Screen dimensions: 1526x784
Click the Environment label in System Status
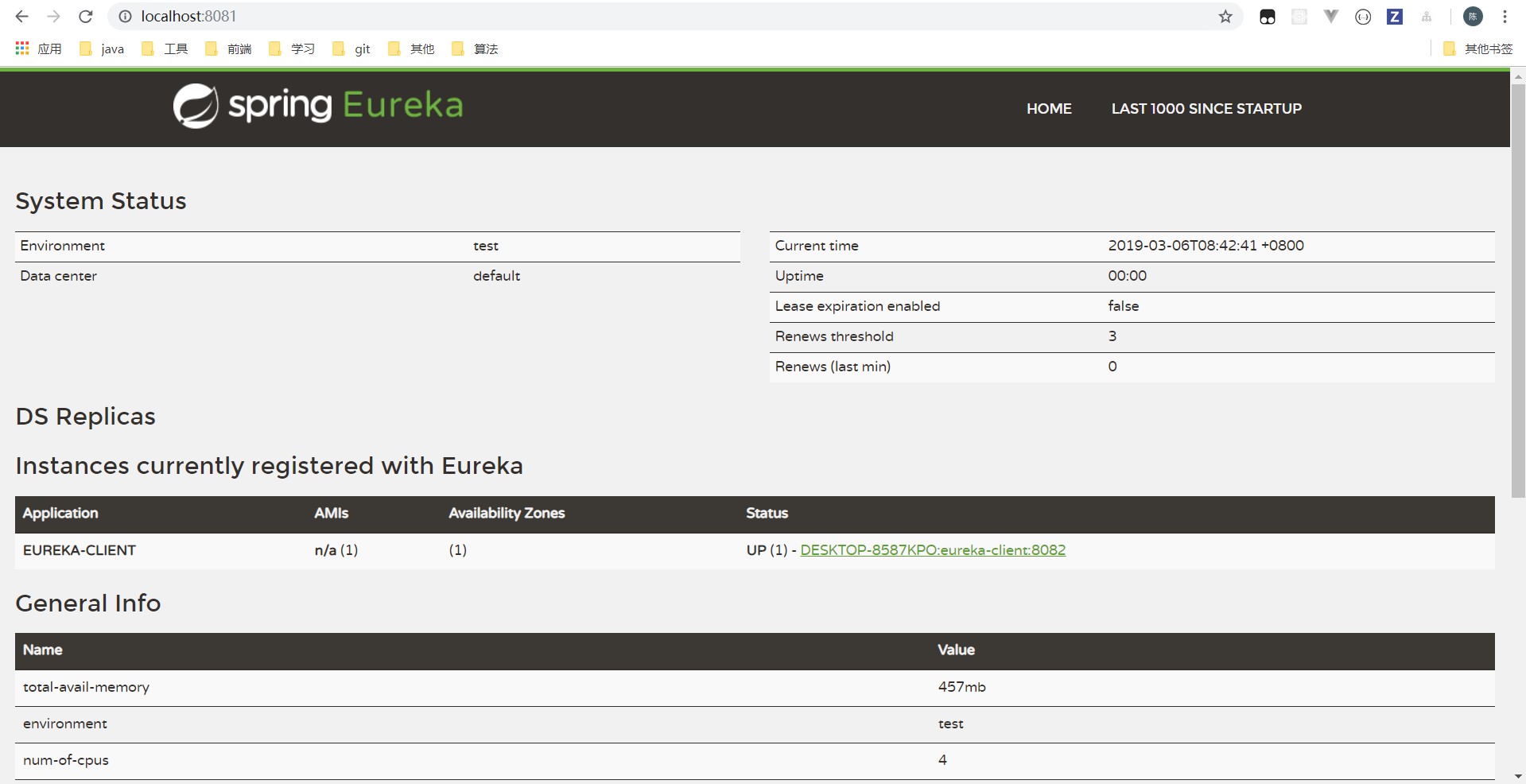pos(63,246)
